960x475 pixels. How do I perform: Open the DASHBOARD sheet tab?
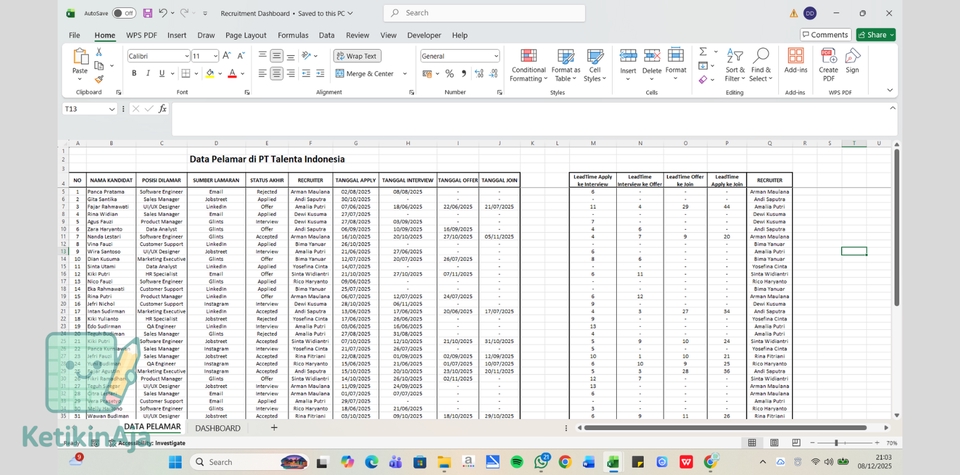218,428
